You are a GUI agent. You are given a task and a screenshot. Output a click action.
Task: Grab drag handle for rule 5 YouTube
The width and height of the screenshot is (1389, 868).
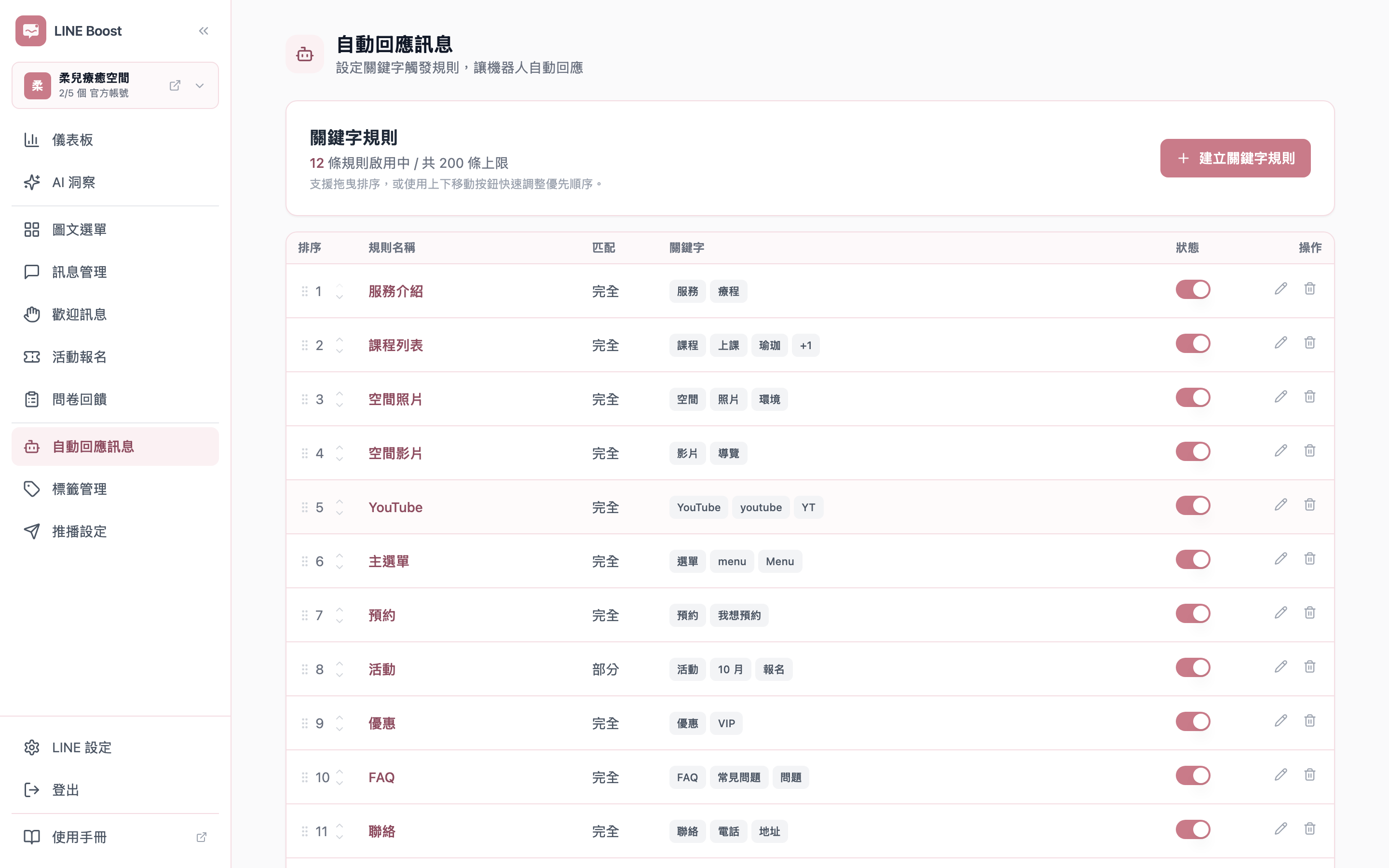click(305, 507)
